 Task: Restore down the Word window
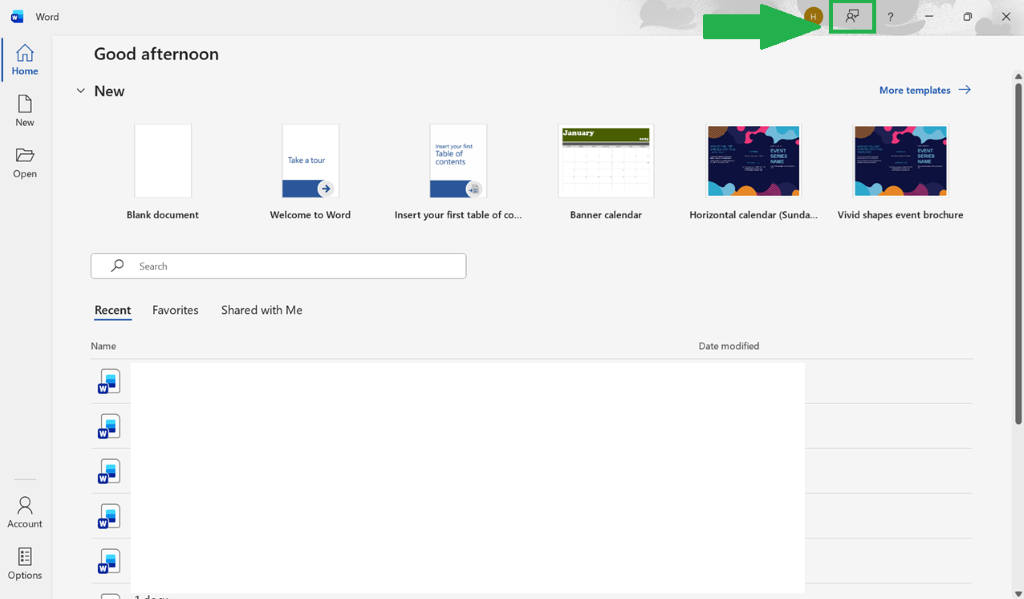[x=967, y=16]
